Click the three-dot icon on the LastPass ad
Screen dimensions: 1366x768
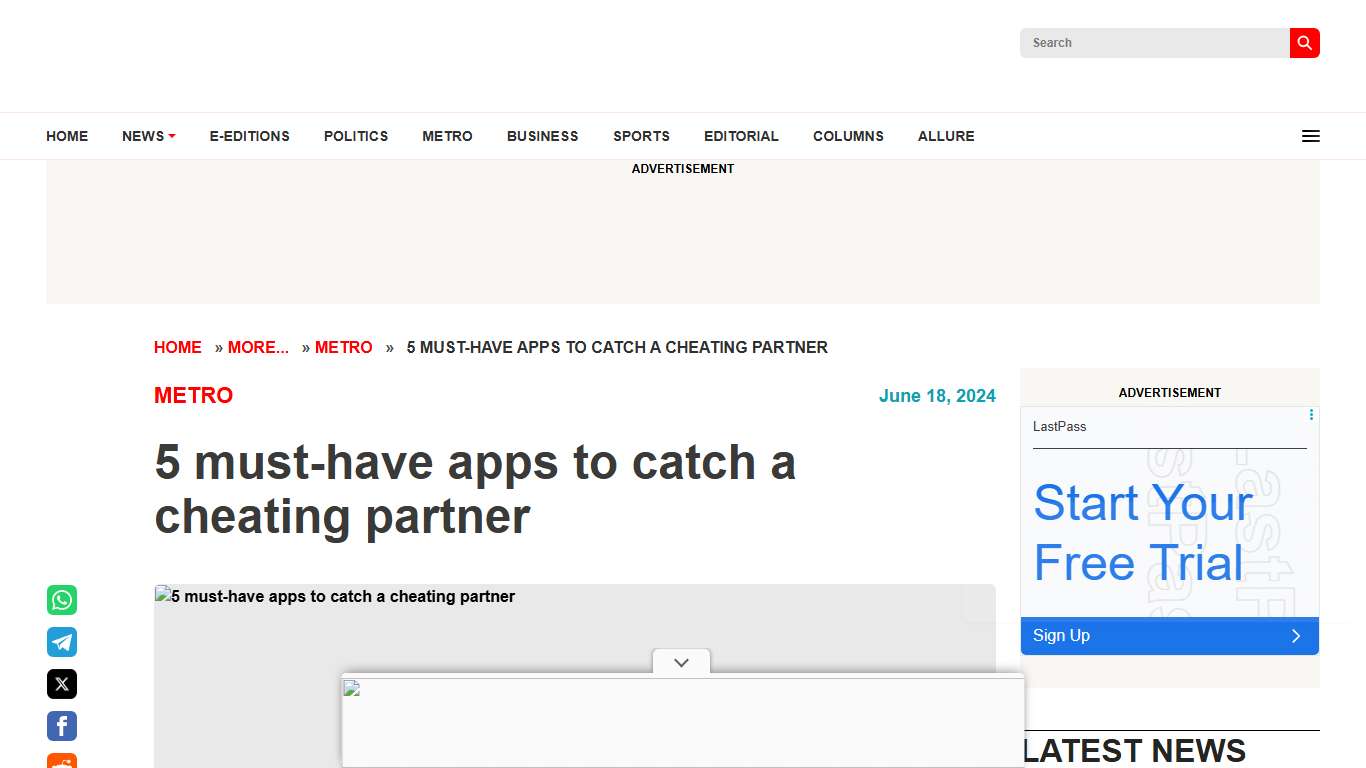point(1311,414)
